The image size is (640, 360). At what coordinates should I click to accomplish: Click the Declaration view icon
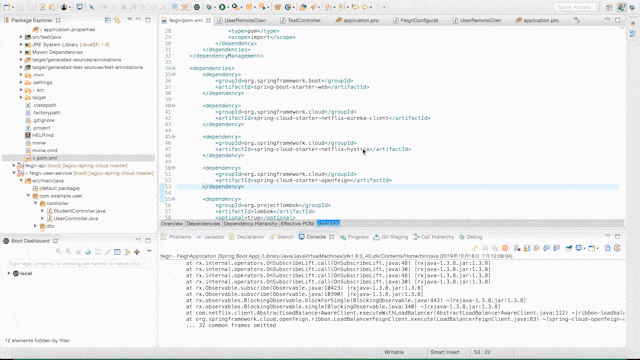point(232,237)
